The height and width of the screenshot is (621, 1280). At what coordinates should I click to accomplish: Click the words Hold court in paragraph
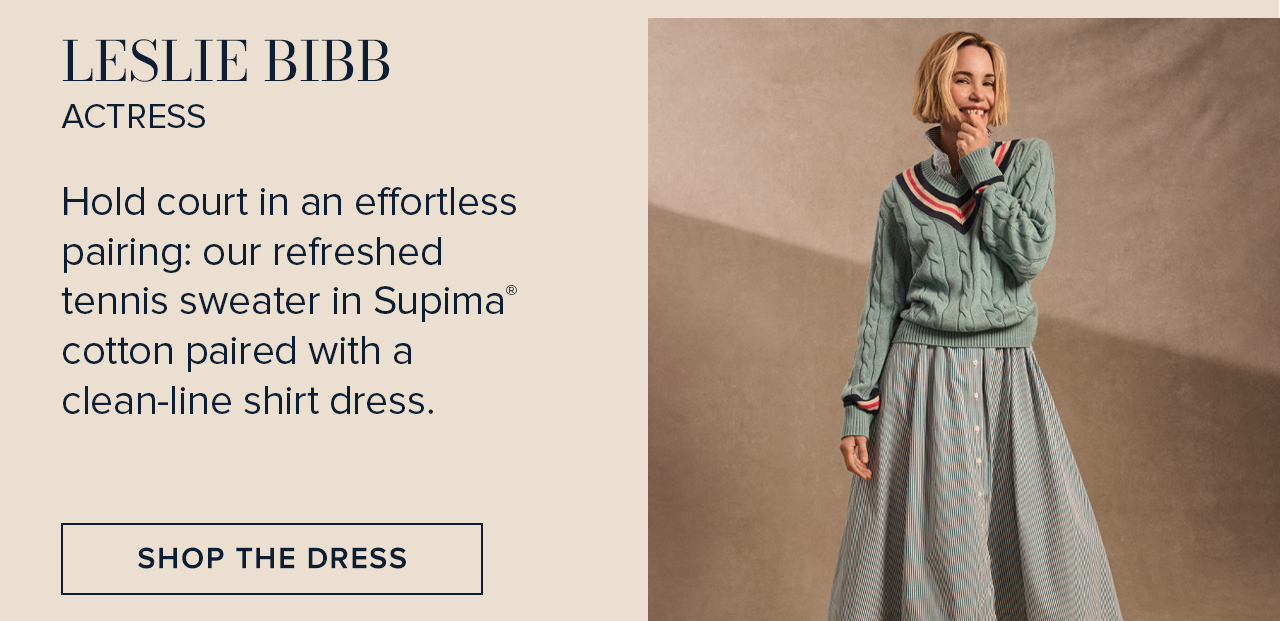point(154,202)
